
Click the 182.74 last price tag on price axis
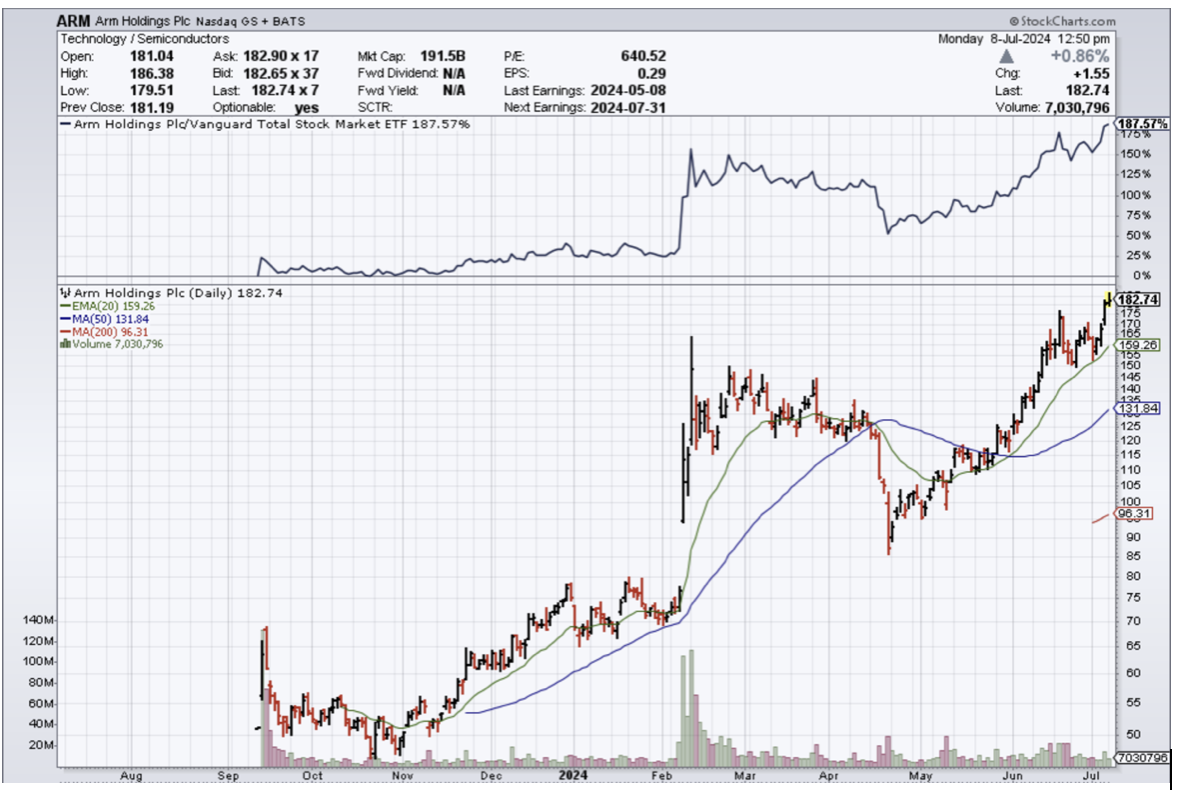(1137, 299)
